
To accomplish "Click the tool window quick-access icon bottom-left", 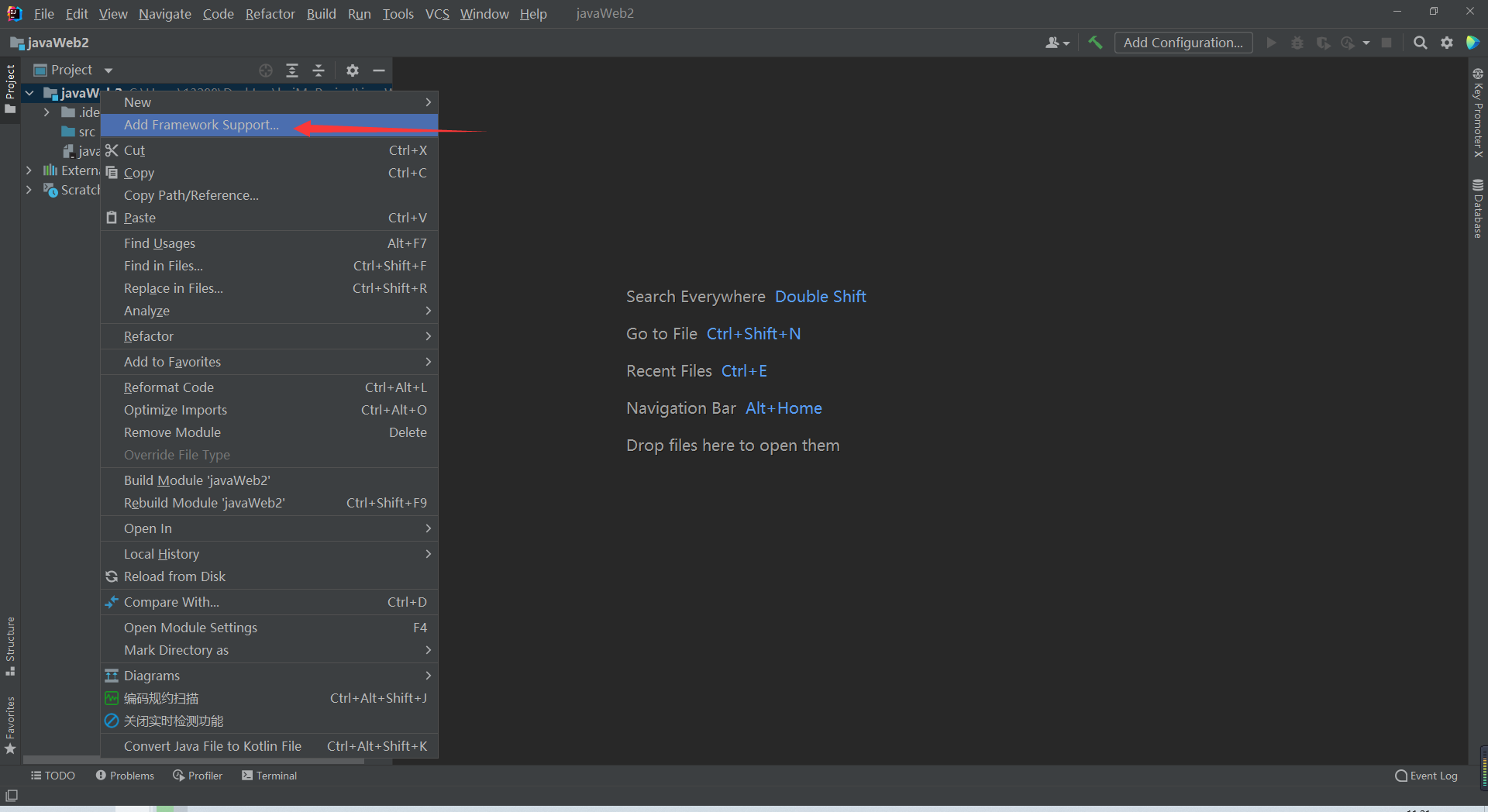I will pyautogui.click(x=12, y=796).
